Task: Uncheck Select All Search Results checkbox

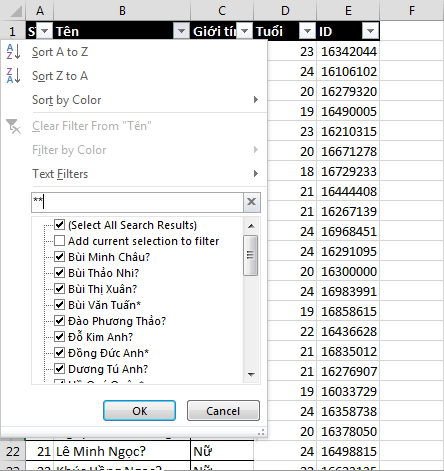Action: [x=60, y=225]
